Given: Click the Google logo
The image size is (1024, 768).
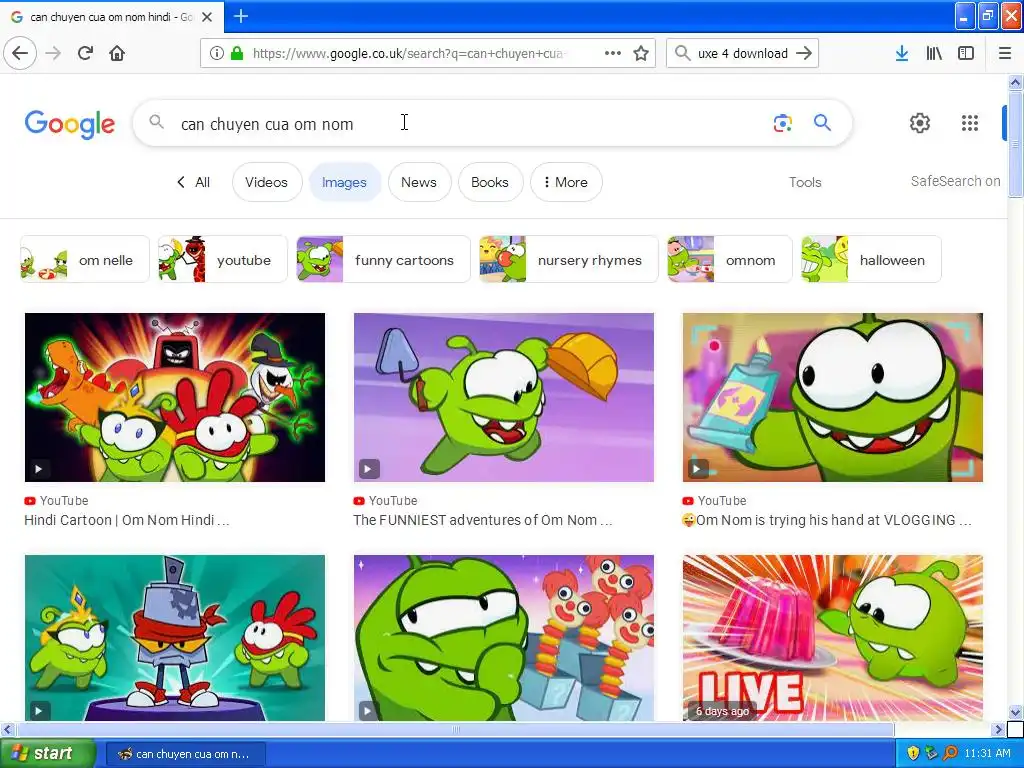Looking at the screenshot, I should tap(70, 124).
